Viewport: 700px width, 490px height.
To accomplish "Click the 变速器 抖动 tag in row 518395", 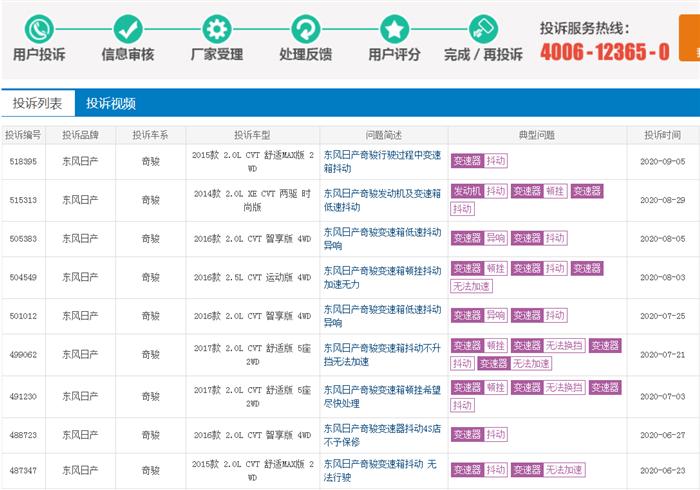I will 479,161.
